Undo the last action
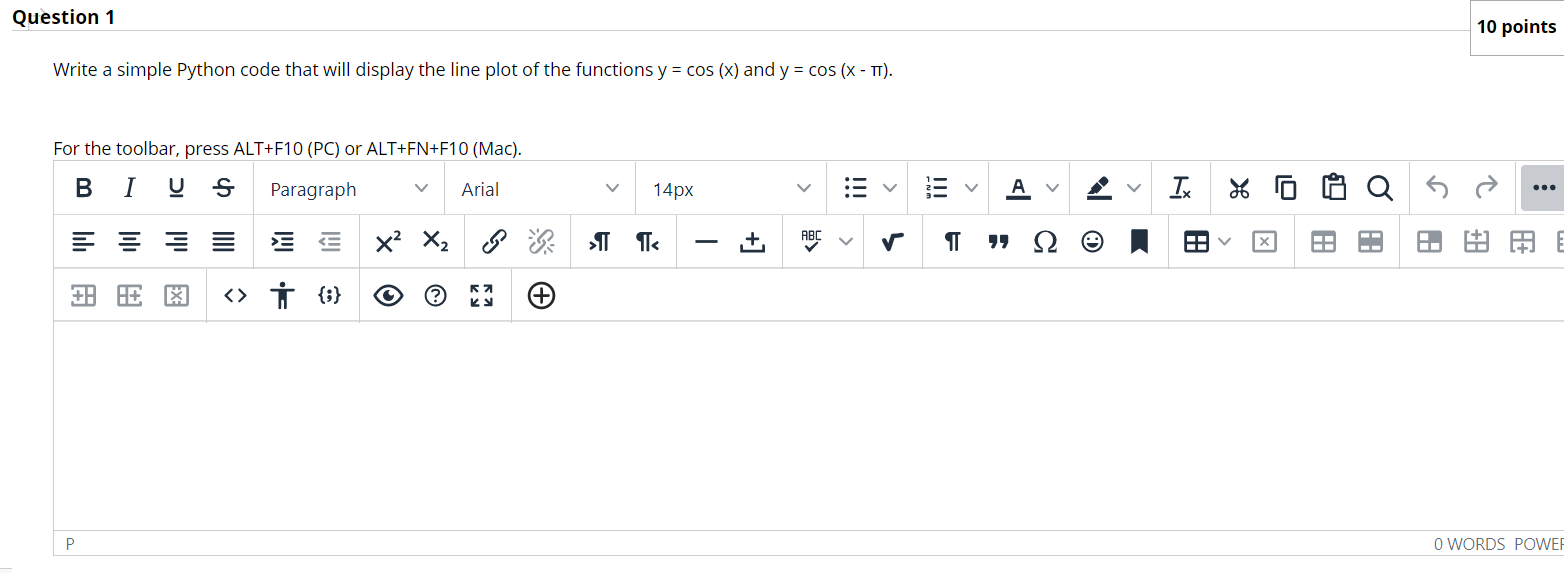Viewport: 1564px width, 573px height. (x=1437, y=188)
